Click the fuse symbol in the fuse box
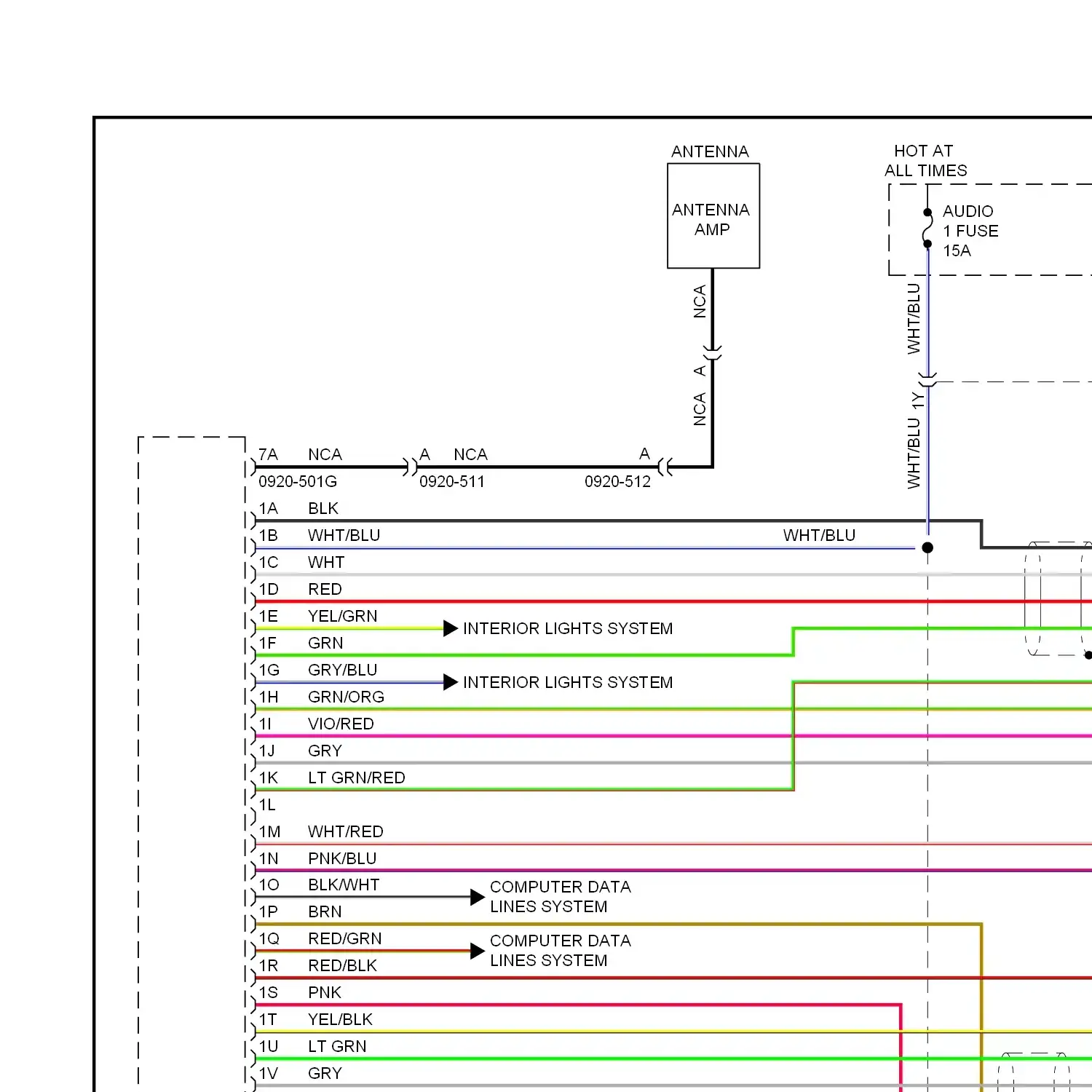Screen dimensions: 1092x1092 (927, 229)
